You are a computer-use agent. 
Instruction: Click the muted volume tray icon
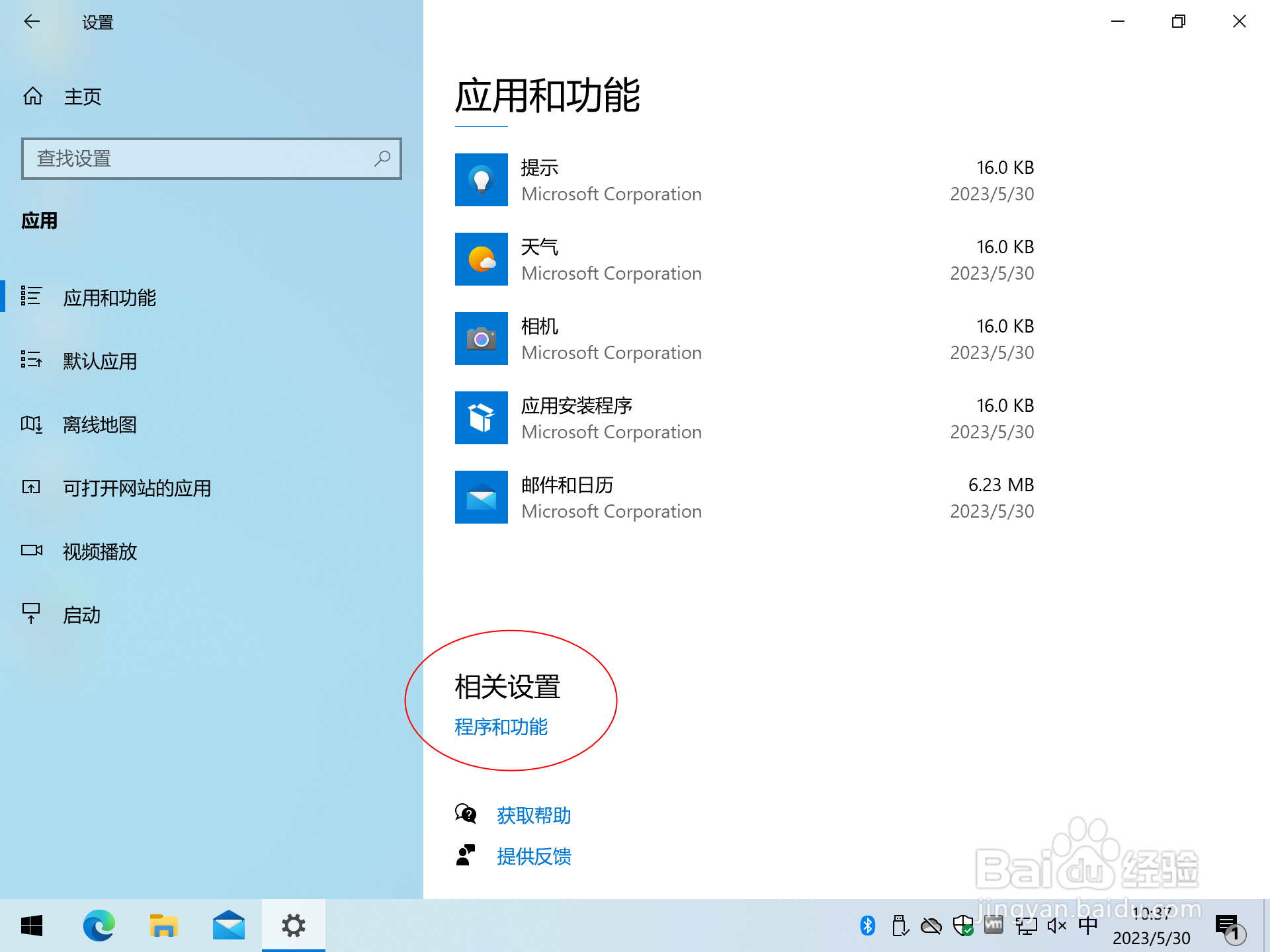tap(1057, 926)
